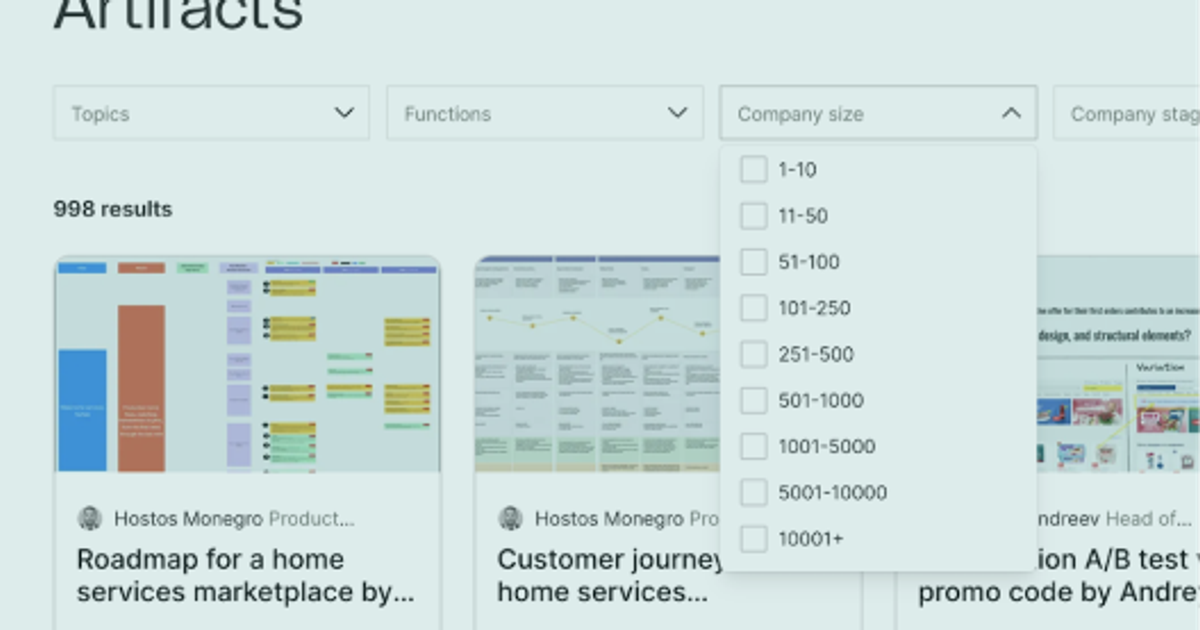This screenshot has height=630, width=1200.
Task: Open the Topics filter dropdown
Action: [x=210, y=113]
